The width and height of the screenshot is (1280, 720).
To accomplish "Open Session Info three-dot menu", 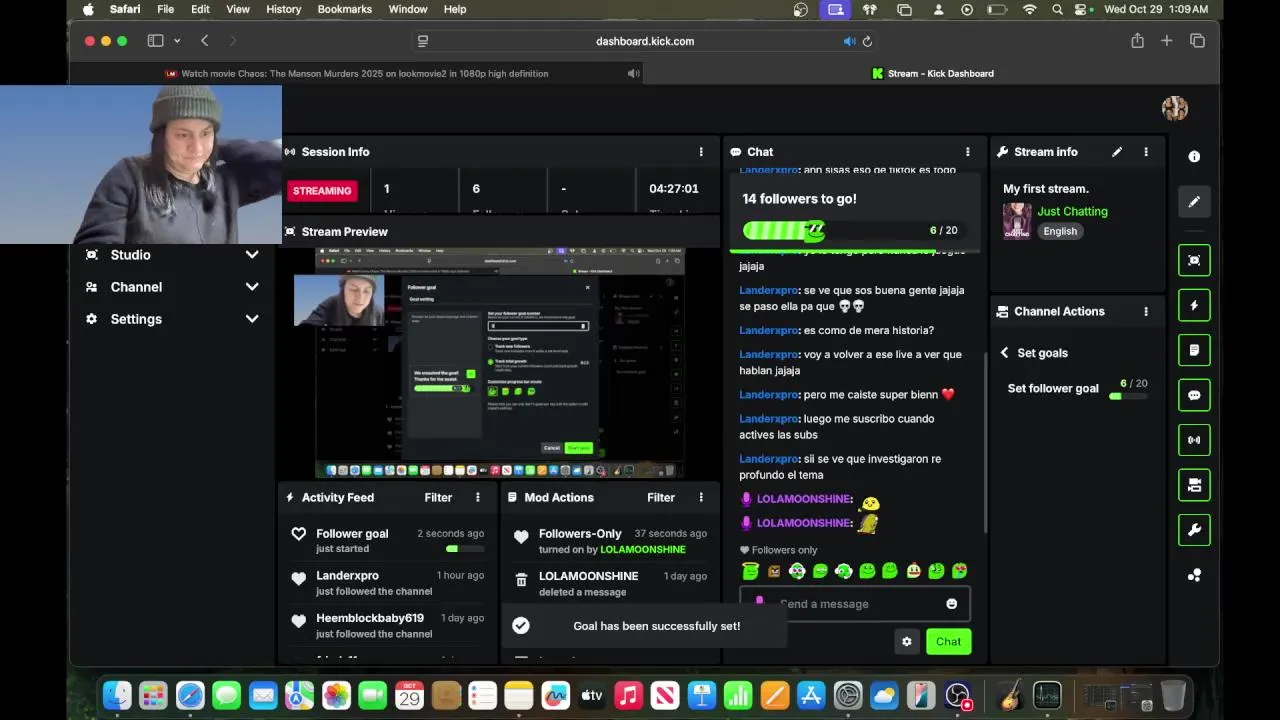I will coord(701,152).
